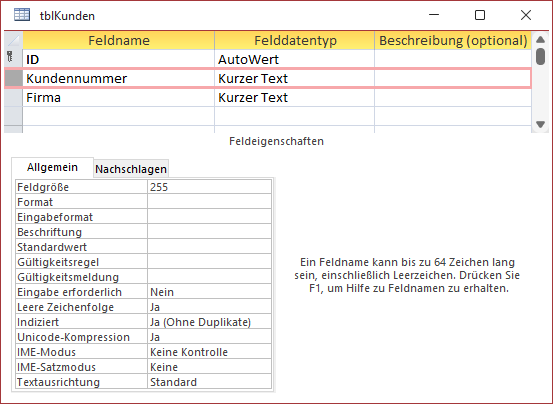
Task: Click the select-all corner of field grid
Action: coord(14,40)
